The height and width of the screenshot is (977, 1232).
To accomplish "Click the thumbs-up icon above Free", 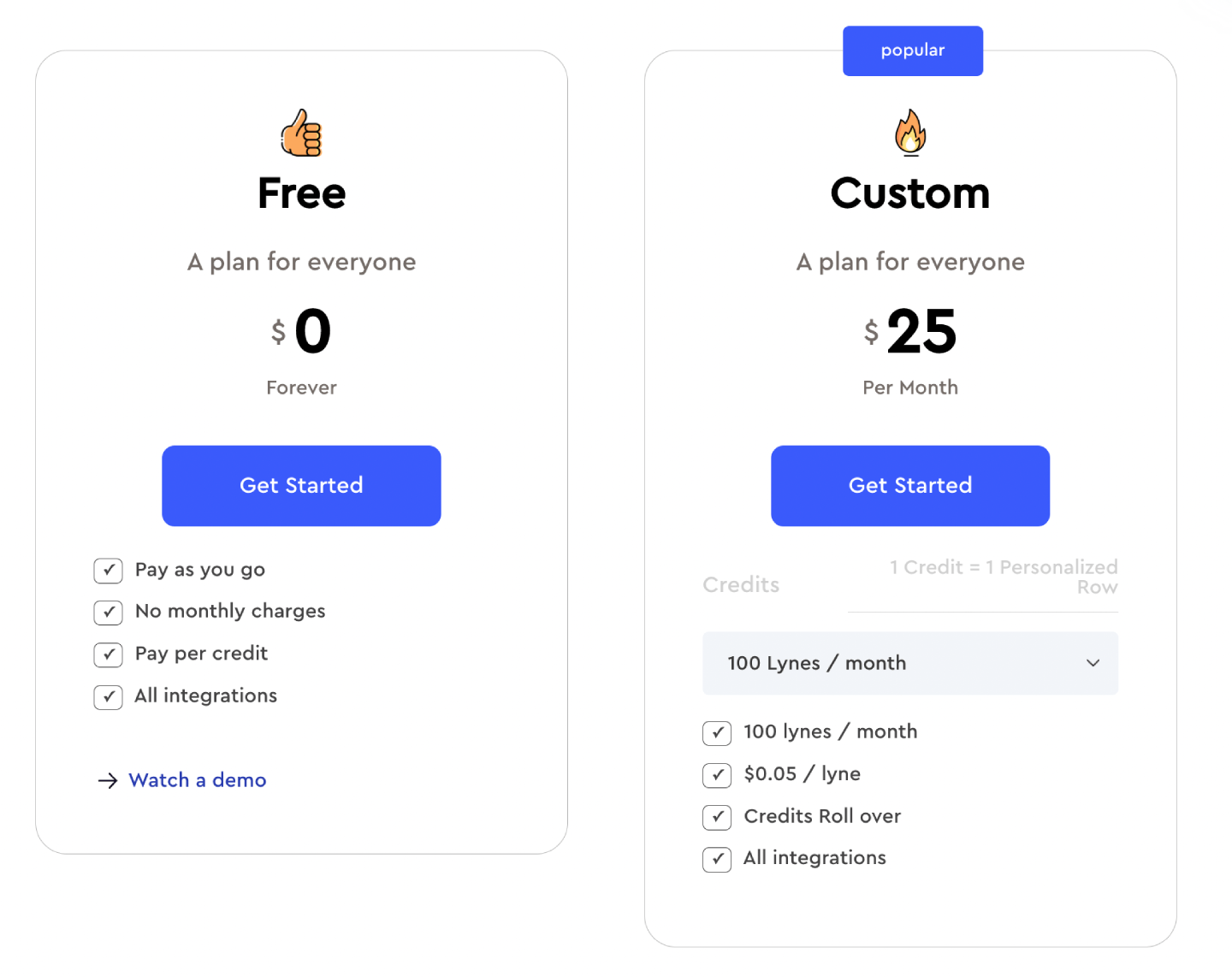I will 301,133.
